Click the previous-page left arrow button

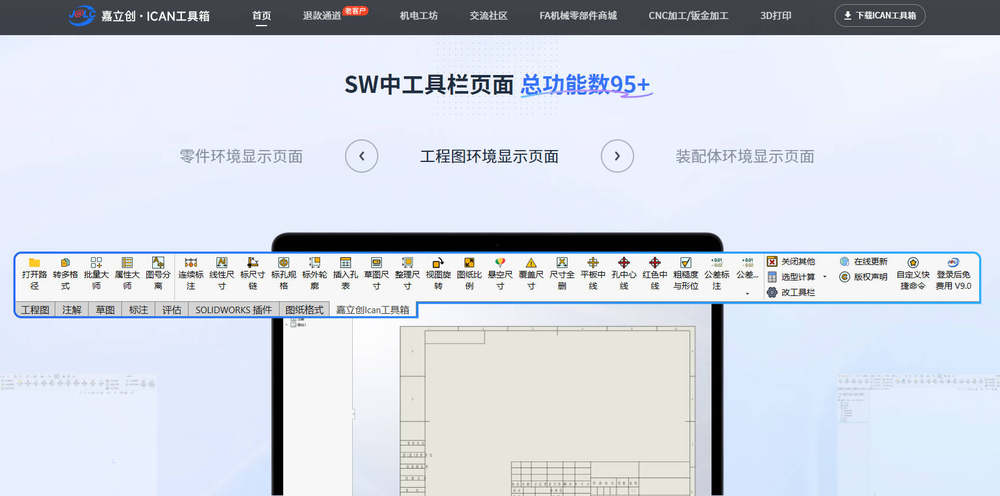tap(362, 156)
